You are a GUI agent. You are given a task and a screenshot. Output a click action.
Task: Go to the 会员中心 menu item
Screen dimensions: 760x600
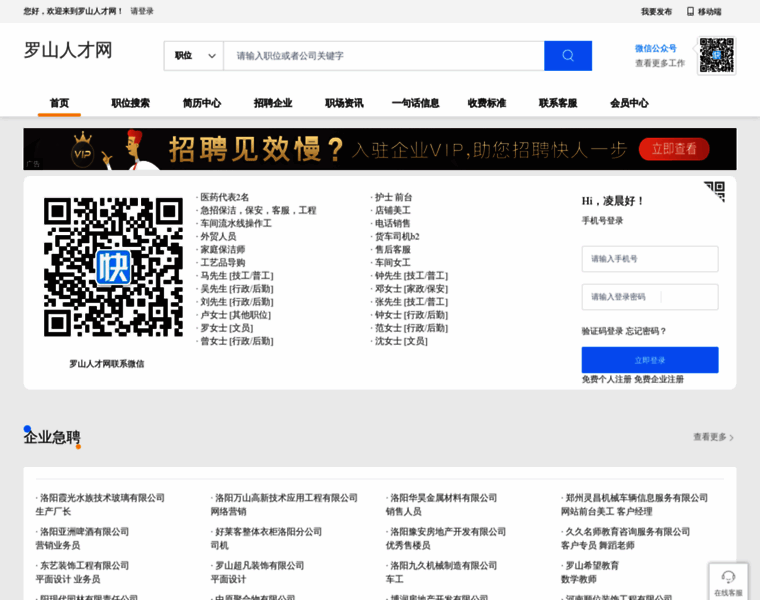click(629, 103)
